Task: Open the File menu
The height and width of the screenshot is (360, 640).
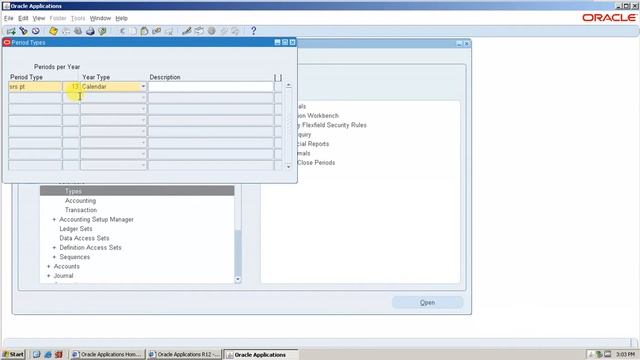Action: tap(9, 18)
